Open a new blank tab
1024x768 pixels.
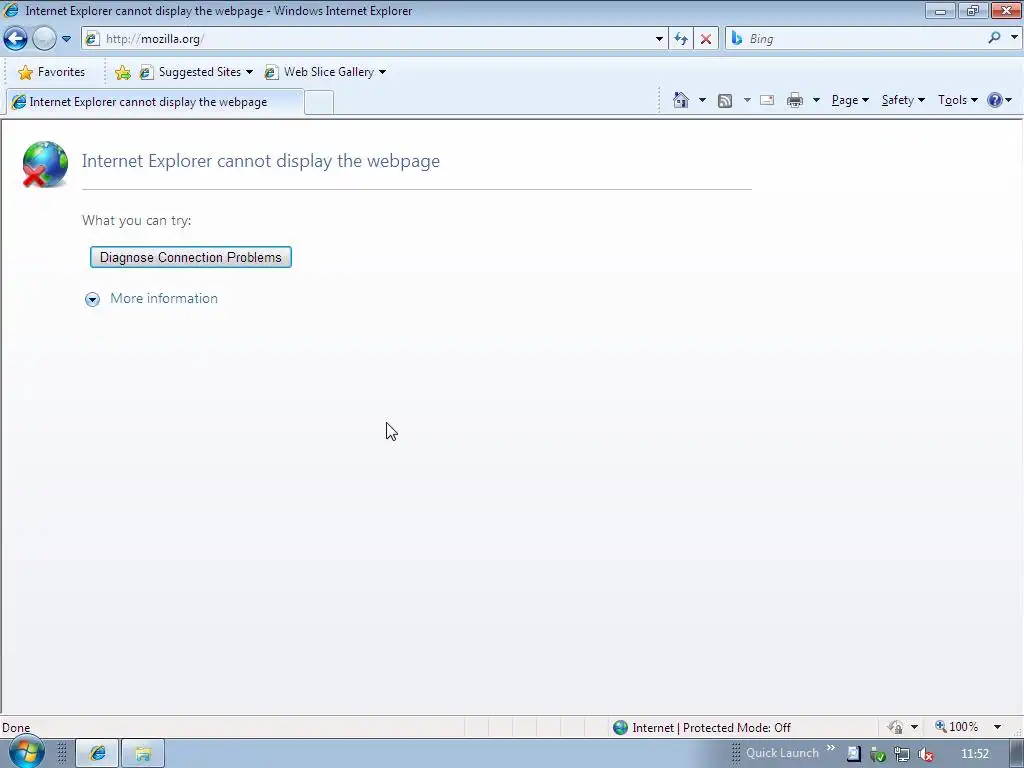point(319,103)
